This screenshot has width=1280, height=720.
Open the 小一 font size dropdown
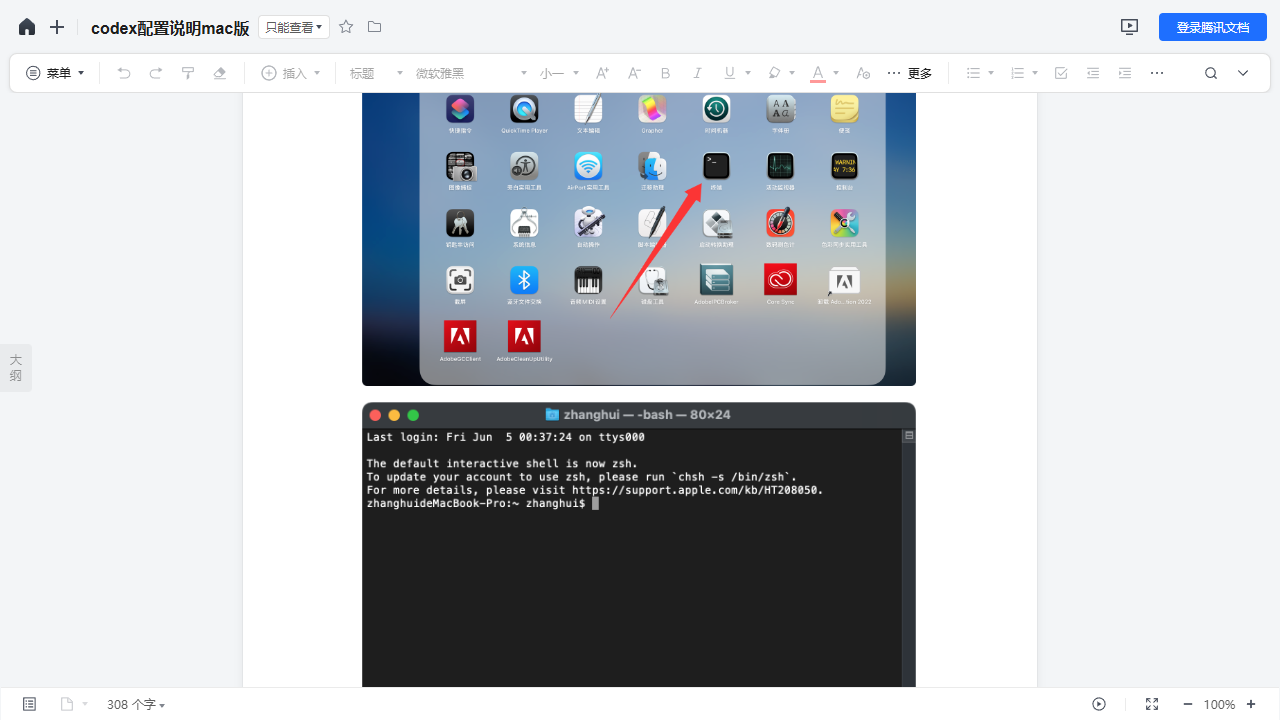(559, 73)
